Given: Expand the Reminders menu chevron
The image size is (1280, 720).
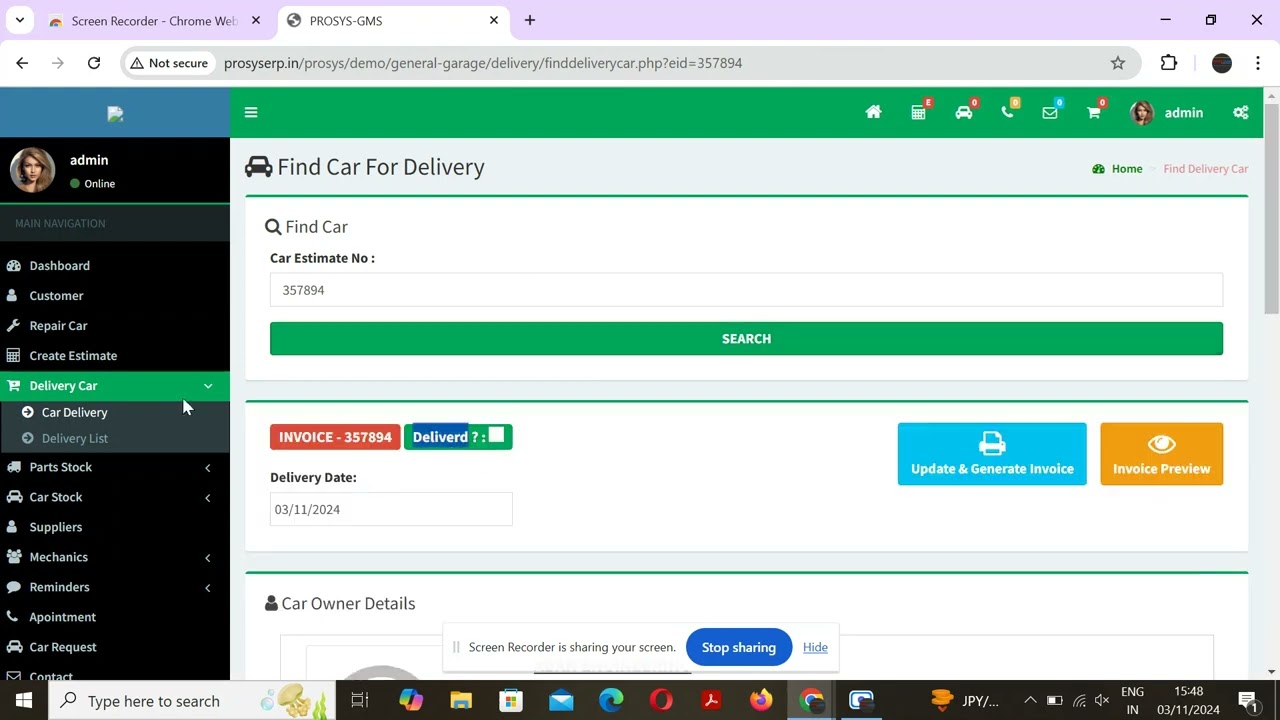Looking at the screenshot, I should coord(208,587).
